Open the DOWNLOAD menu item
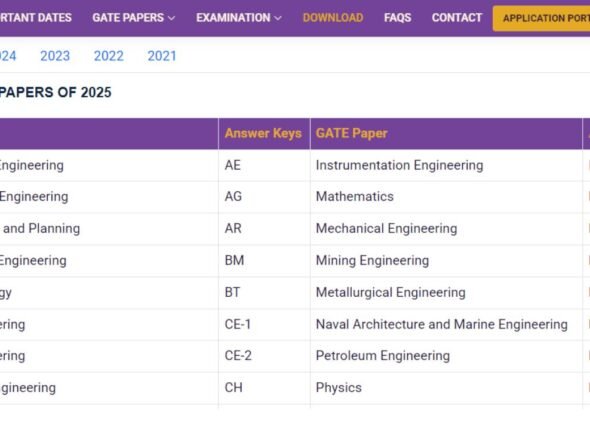Viewport: 590px width, 430px height. [333, 18]
